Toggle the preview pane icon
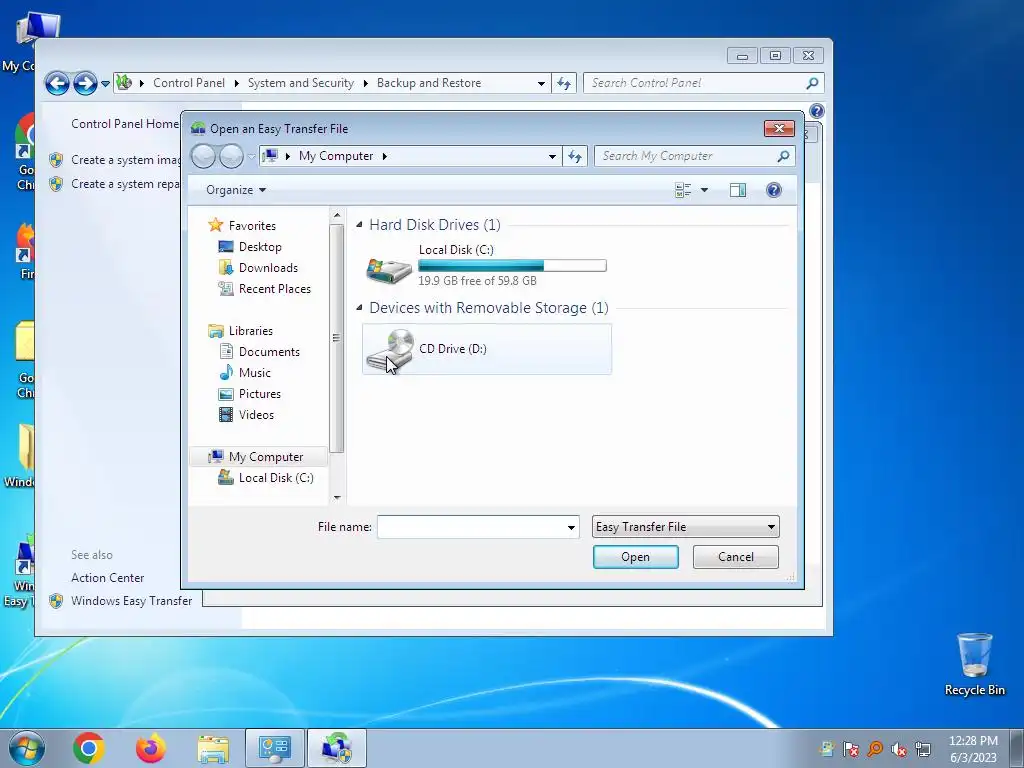 (x=738, y=190)
